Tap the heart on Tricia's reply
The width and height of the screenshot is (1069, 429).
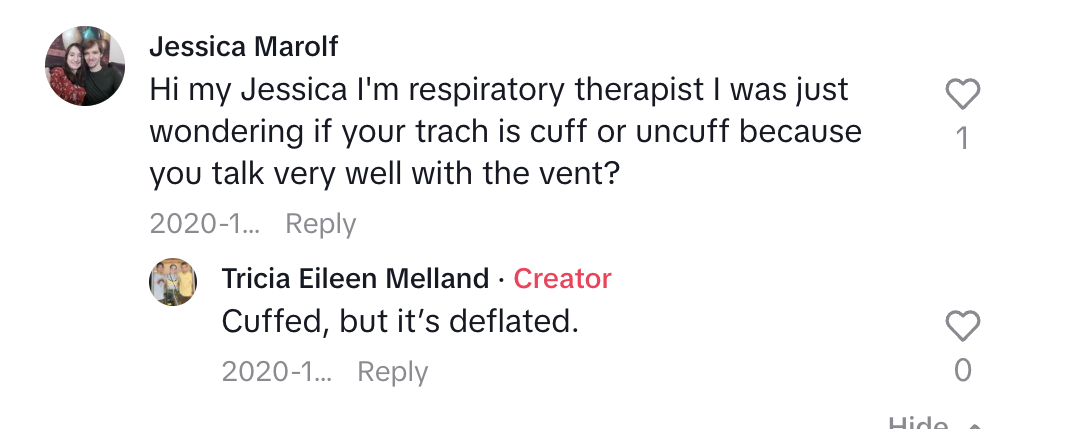click(963, 325)
